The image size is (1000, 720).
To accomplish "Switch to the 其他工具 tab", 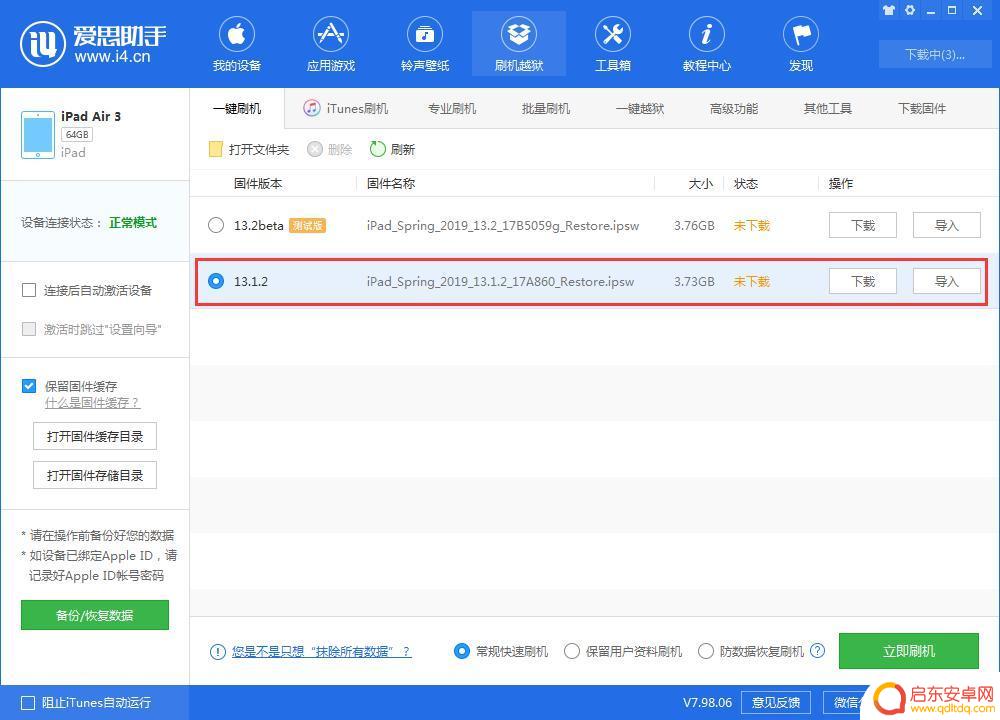I will 828,108.
